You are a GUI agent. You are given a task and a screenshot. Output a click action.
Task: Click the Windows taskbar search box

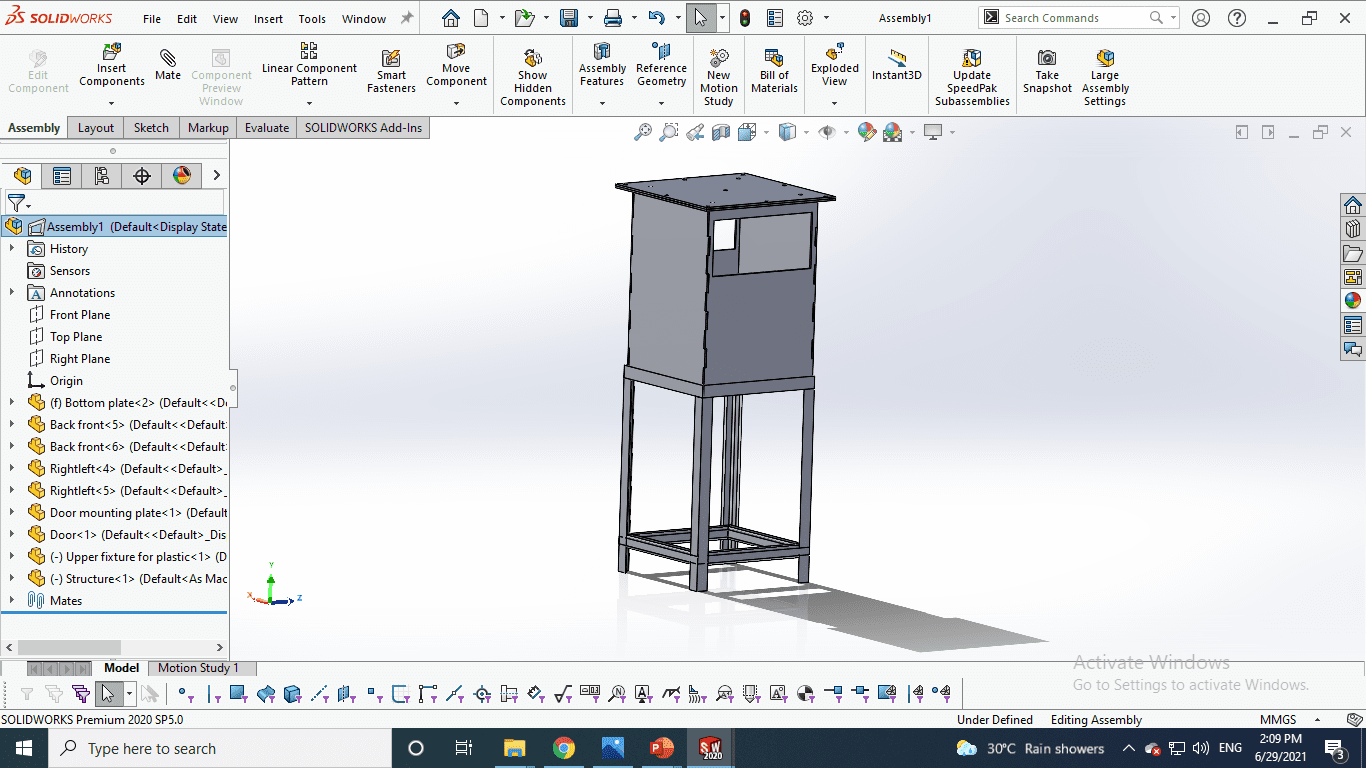(x=220, y=748)
